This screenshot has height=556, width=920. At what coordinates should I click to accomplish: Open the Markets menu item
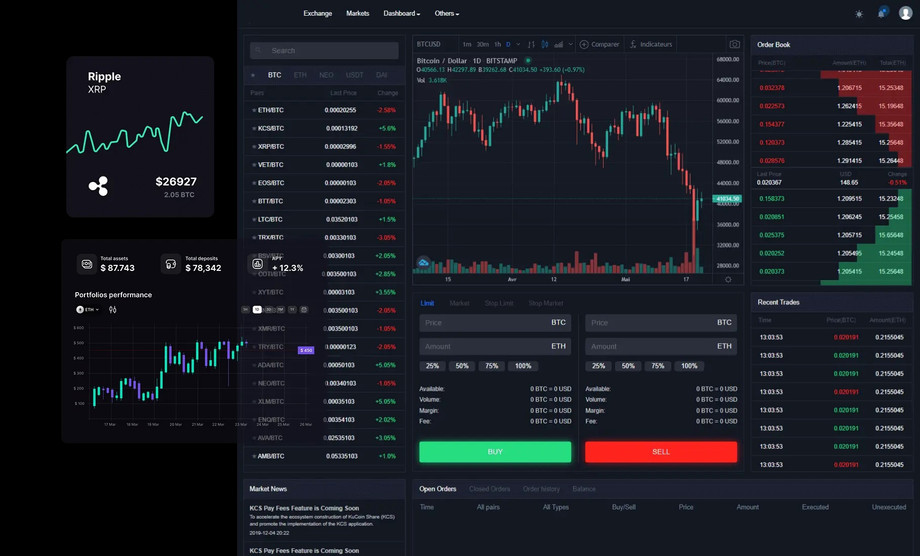(x=357, y=14)
